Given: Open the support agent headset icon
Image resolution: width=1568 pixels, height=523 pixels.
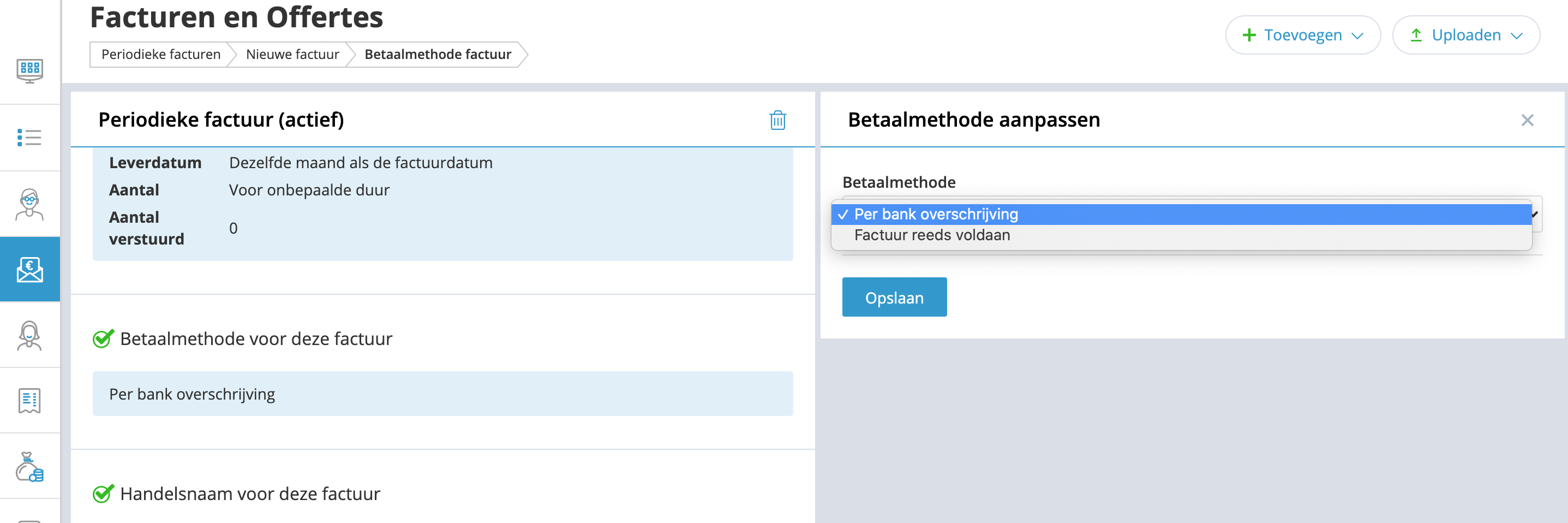Looking at the screenshot, I should coord(29,336).
